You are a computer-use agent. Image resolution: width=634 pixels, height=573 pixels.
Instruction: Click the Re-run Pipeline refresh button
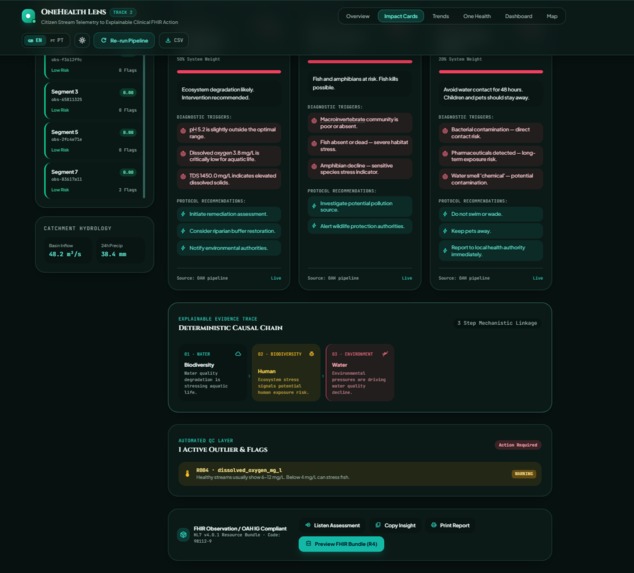pyautogui.click(x=124, y=40)
